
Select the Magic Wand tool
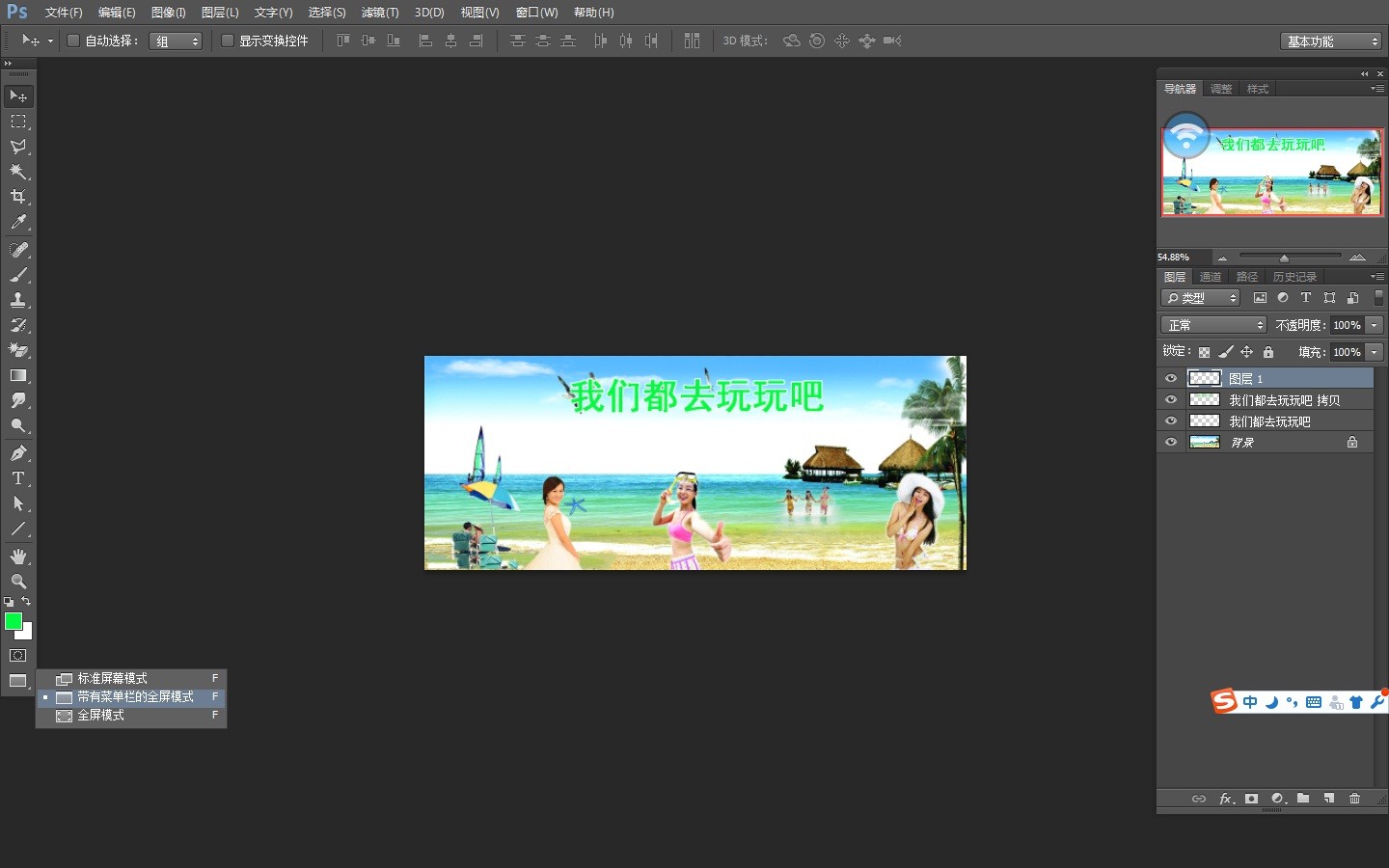tap(17, 172)
